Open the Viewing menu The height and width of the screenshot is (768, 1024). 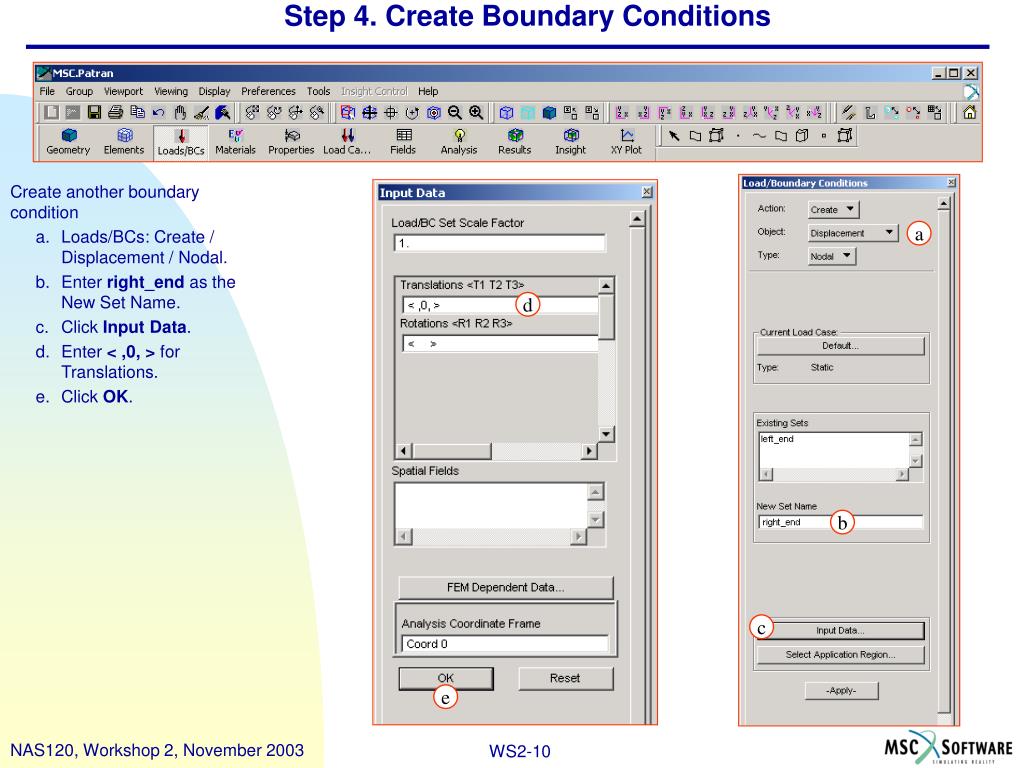click(171, 91)
